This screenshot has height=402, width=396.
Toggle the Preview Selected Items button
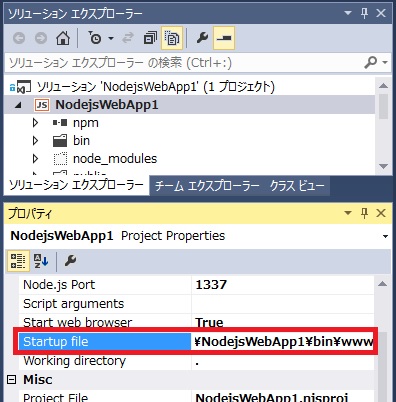224,38
